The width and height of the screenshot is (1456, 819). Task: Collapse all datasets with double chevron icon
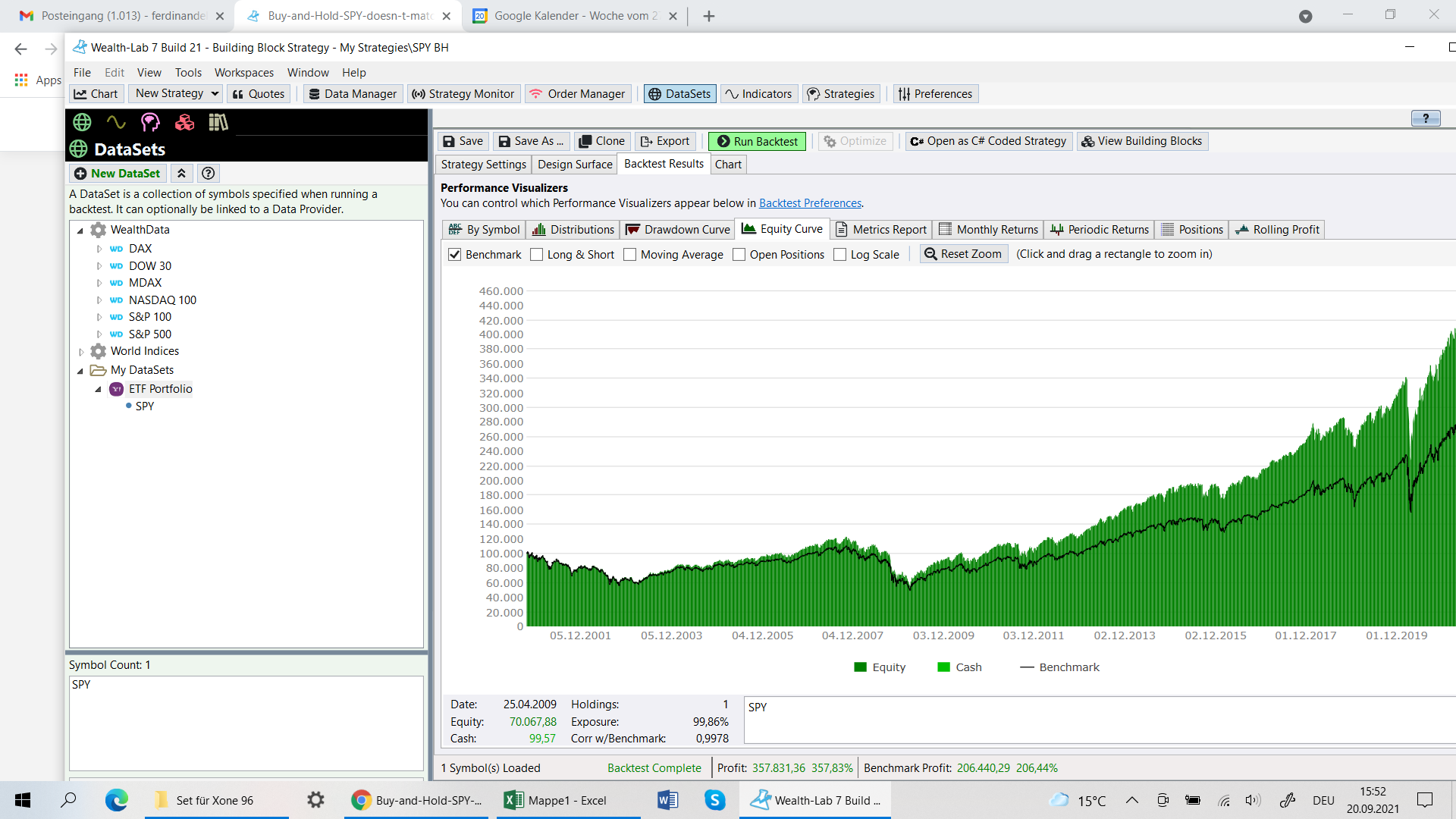(x=181, y=174)
